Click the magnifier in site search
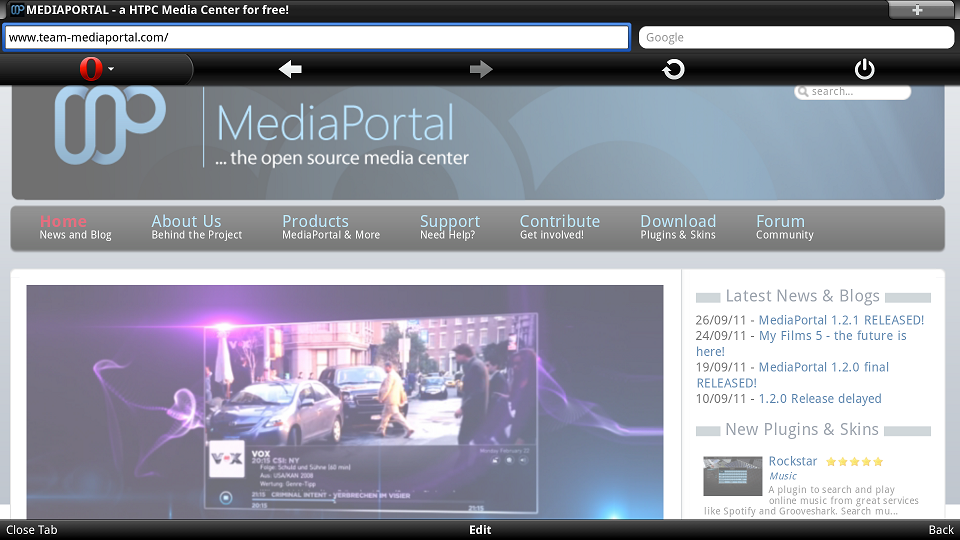 tap(803, 92)
